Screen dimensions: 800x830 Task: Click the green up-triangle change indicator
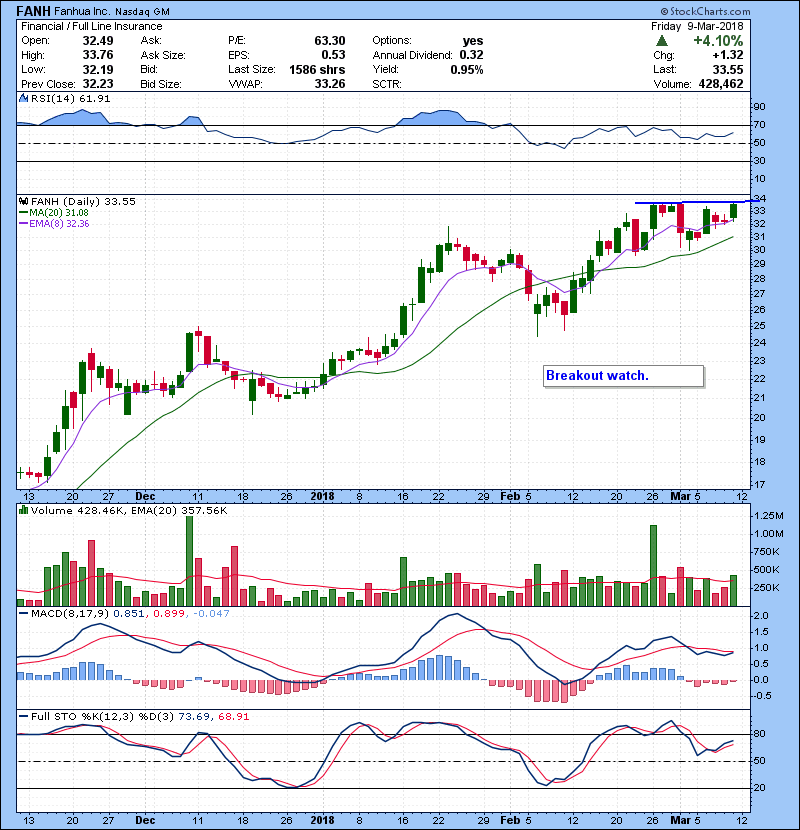tap(661, 41)
